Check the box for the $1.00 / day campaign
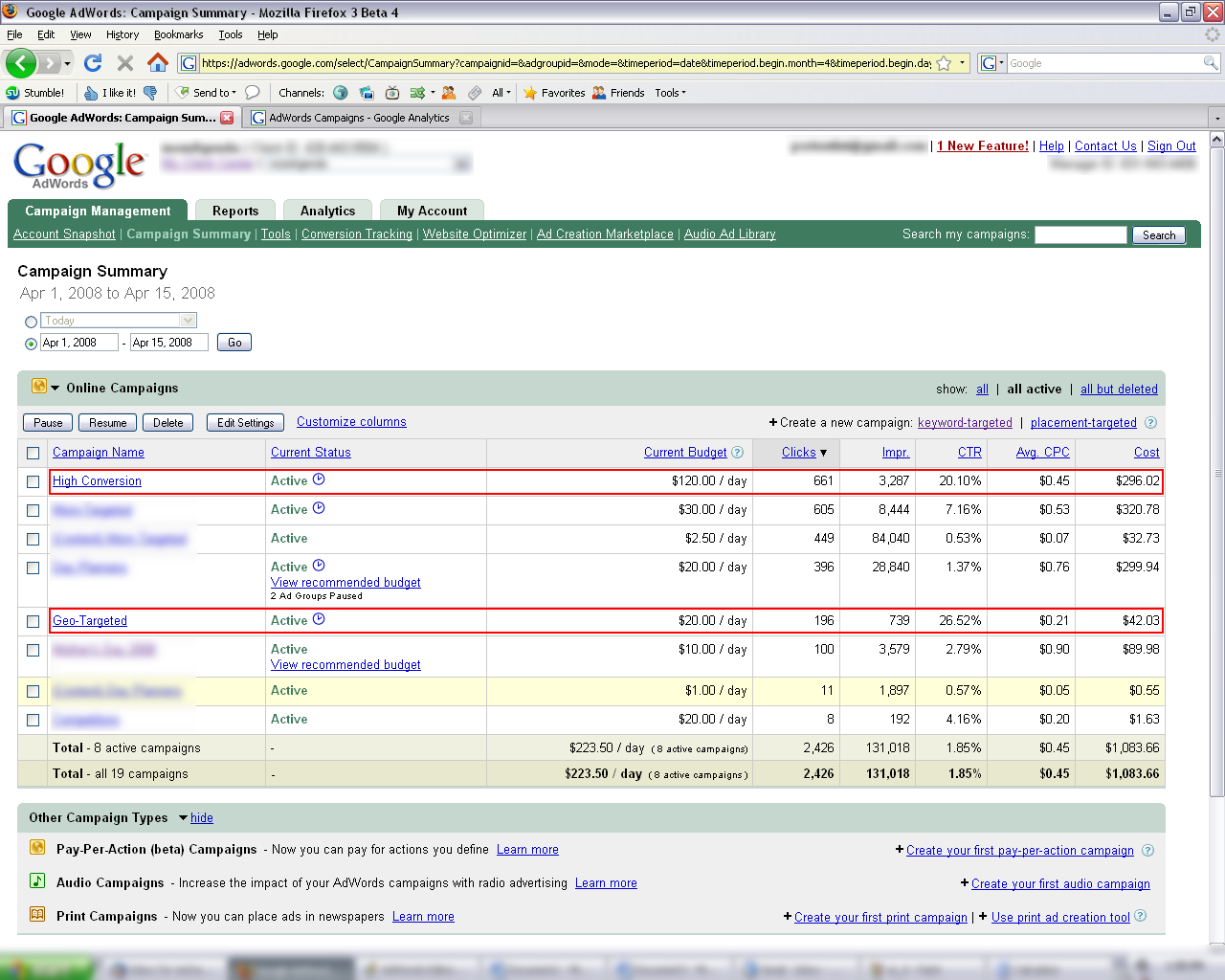 (33, 691)
